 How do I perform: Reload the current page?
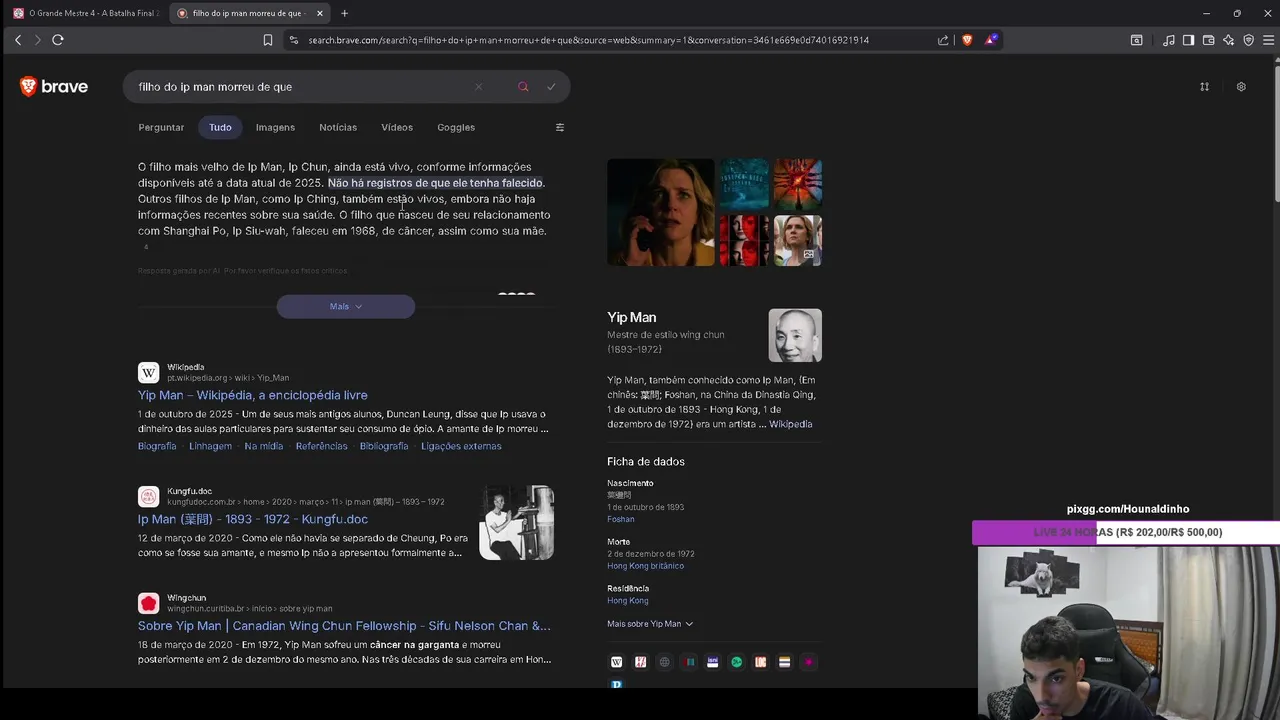pos(58,40)
